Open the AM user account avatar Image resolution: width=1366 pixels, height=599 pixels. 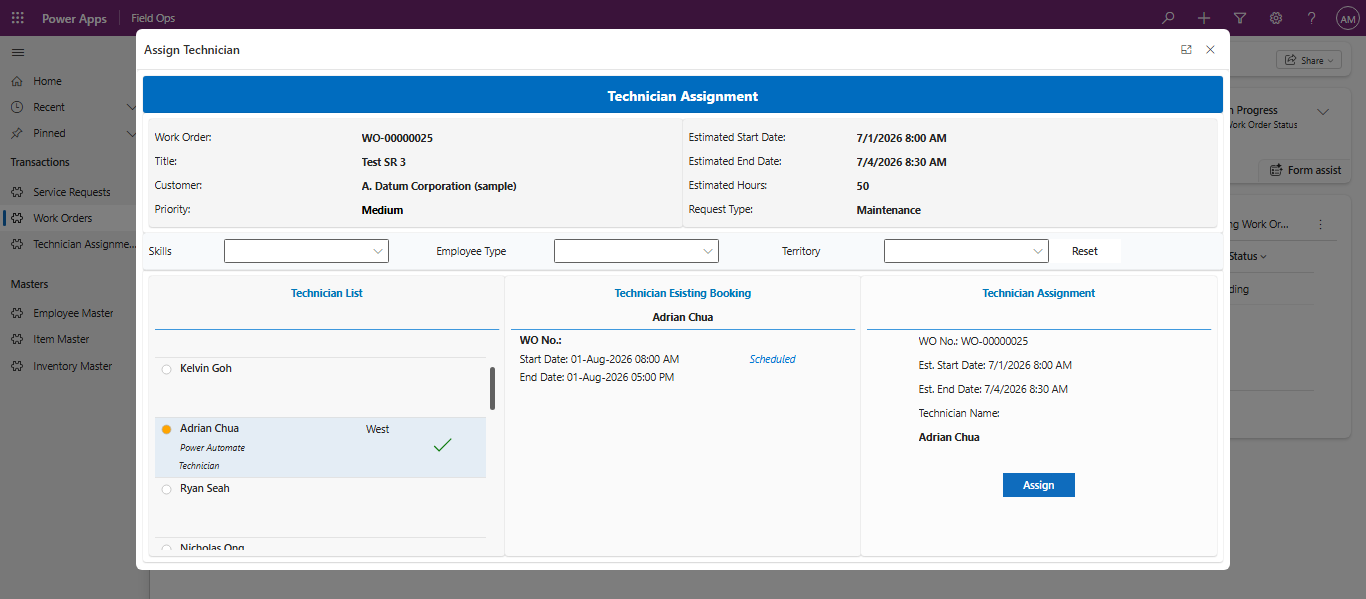click(1347, 18)
